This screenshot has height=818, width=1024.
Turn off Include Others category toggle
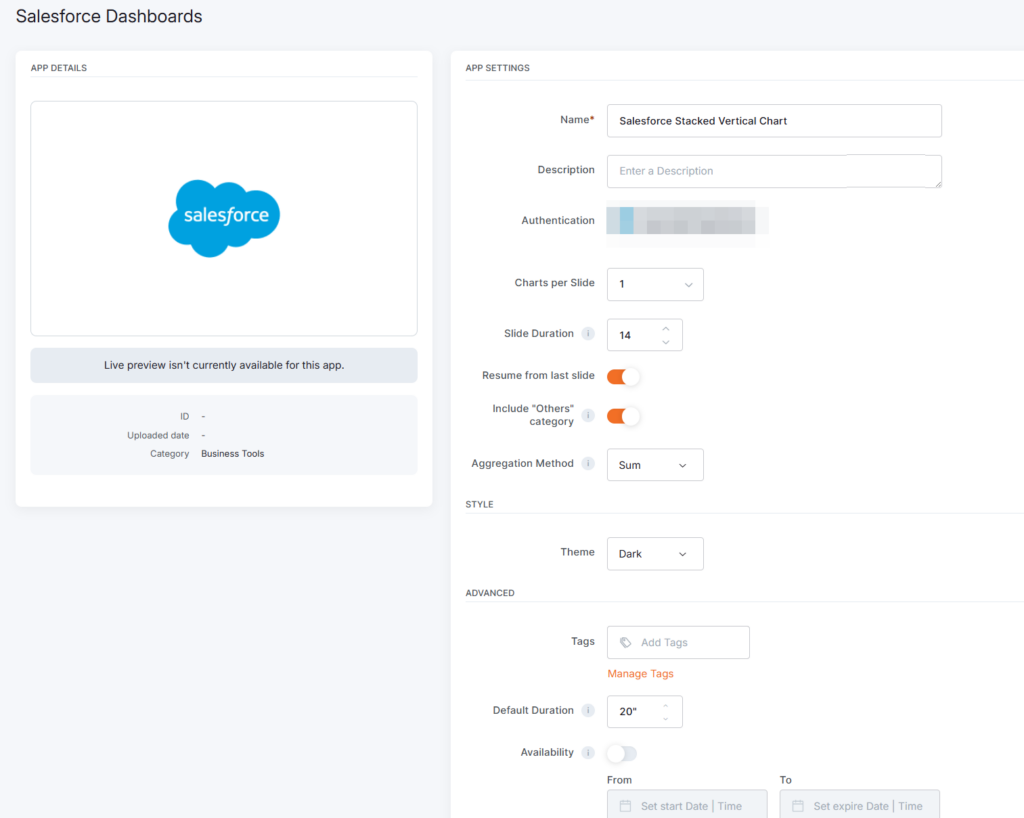(623, 416)
